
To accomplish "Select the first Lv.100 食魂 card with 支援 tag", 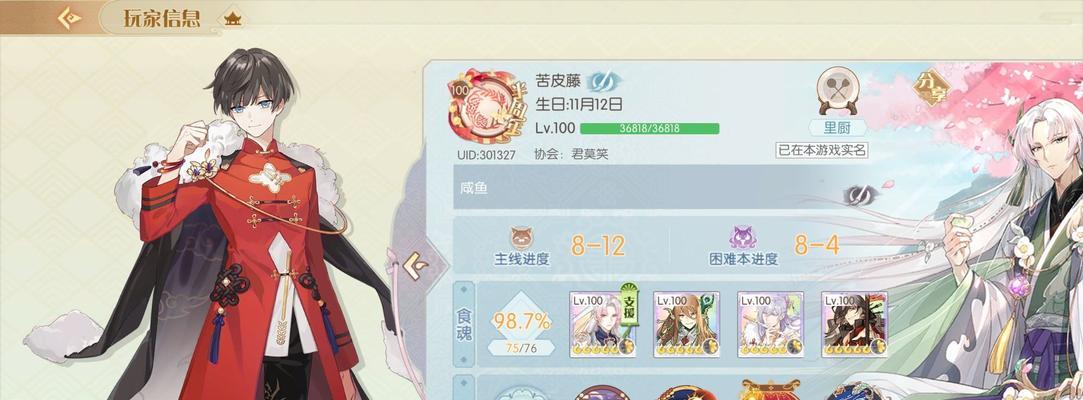I will pos(602,324).
